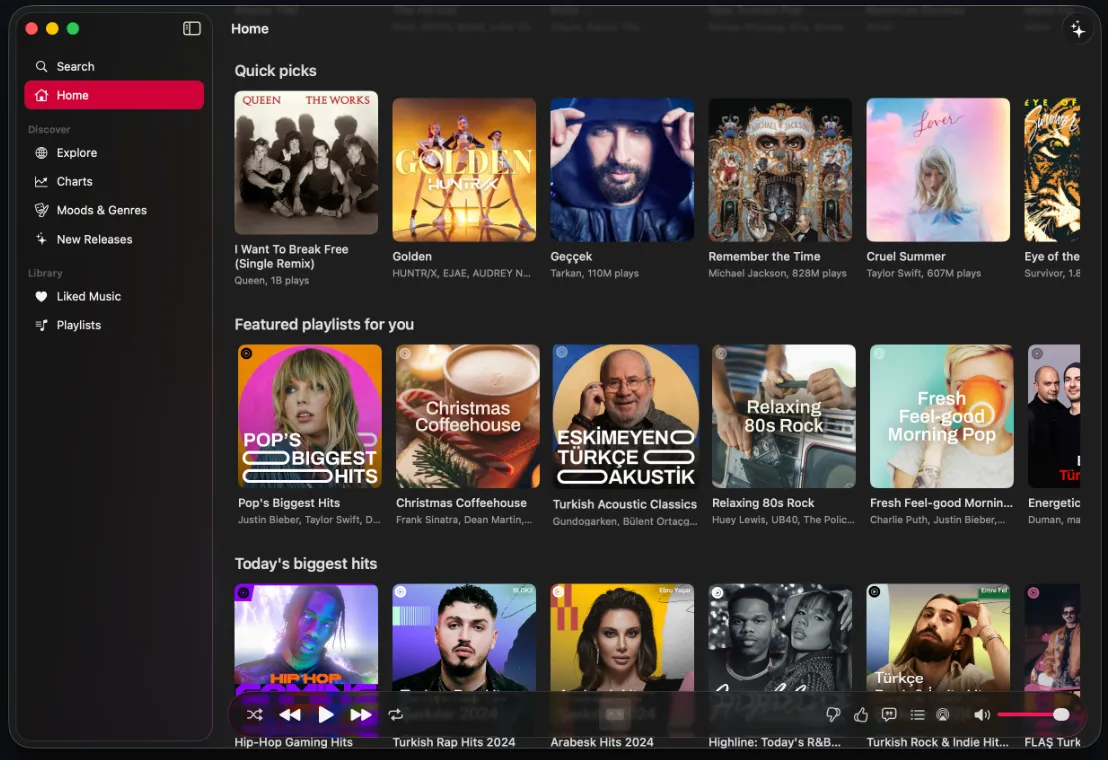Image resolution: width=1108 pixels, height=760 pixels.
Task: Click the Playlists list icon
Action: coord(42,325)
